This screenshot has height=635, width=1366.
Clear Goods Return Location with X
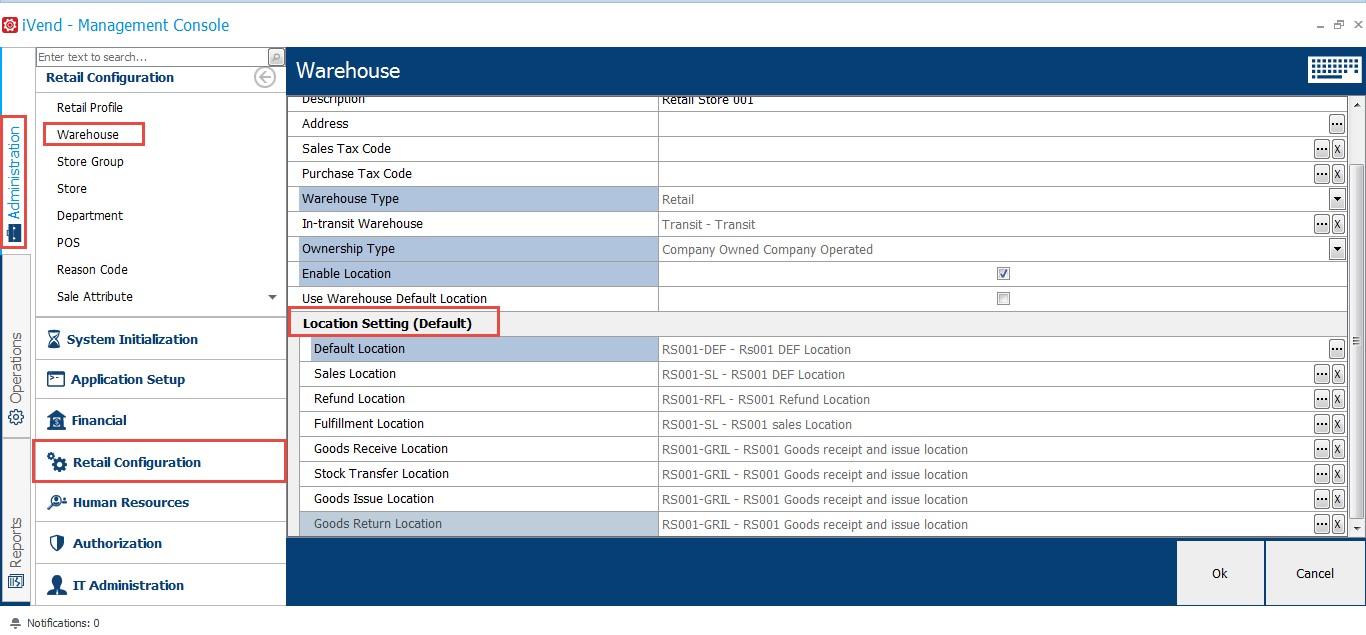click(1338, 524)
